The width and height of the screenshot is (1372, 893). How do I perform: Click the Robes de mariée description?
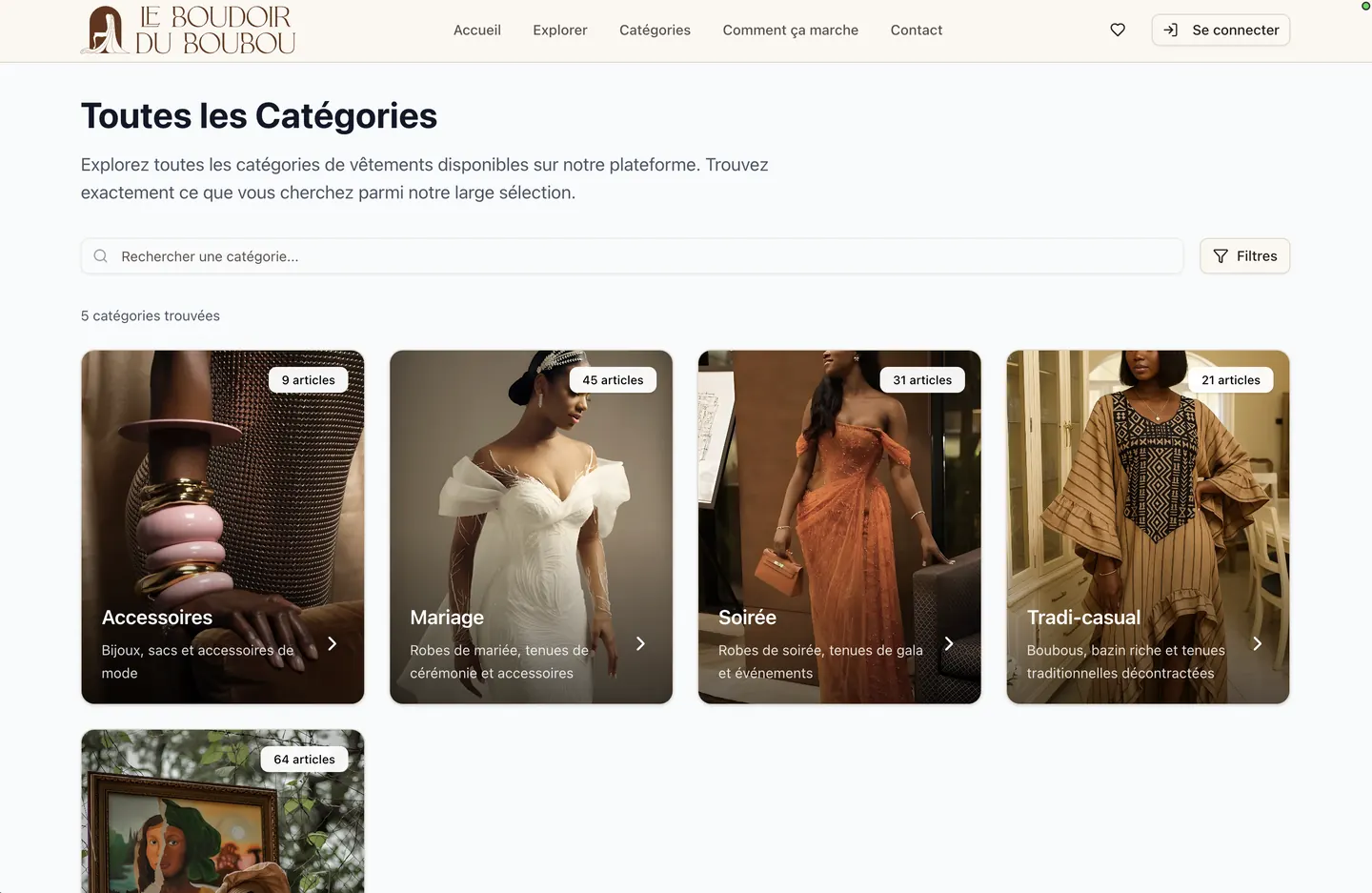coord(499,661)
